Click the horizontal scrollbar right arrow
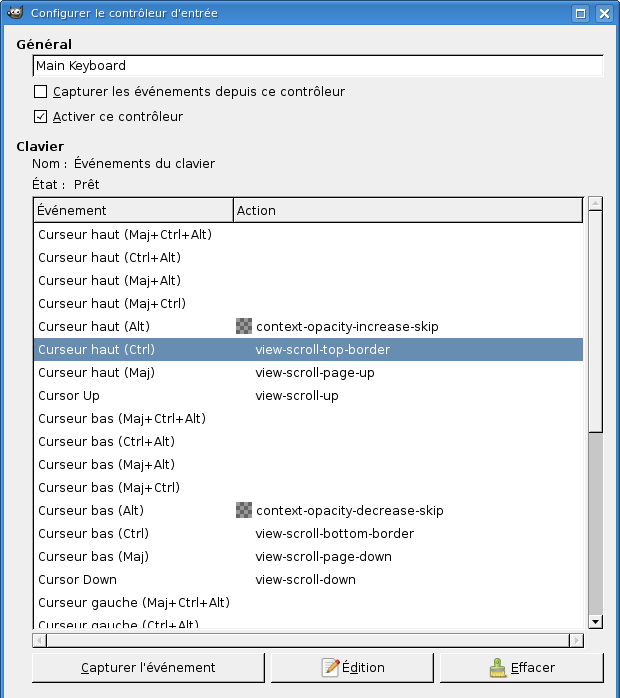 point(576,640)
